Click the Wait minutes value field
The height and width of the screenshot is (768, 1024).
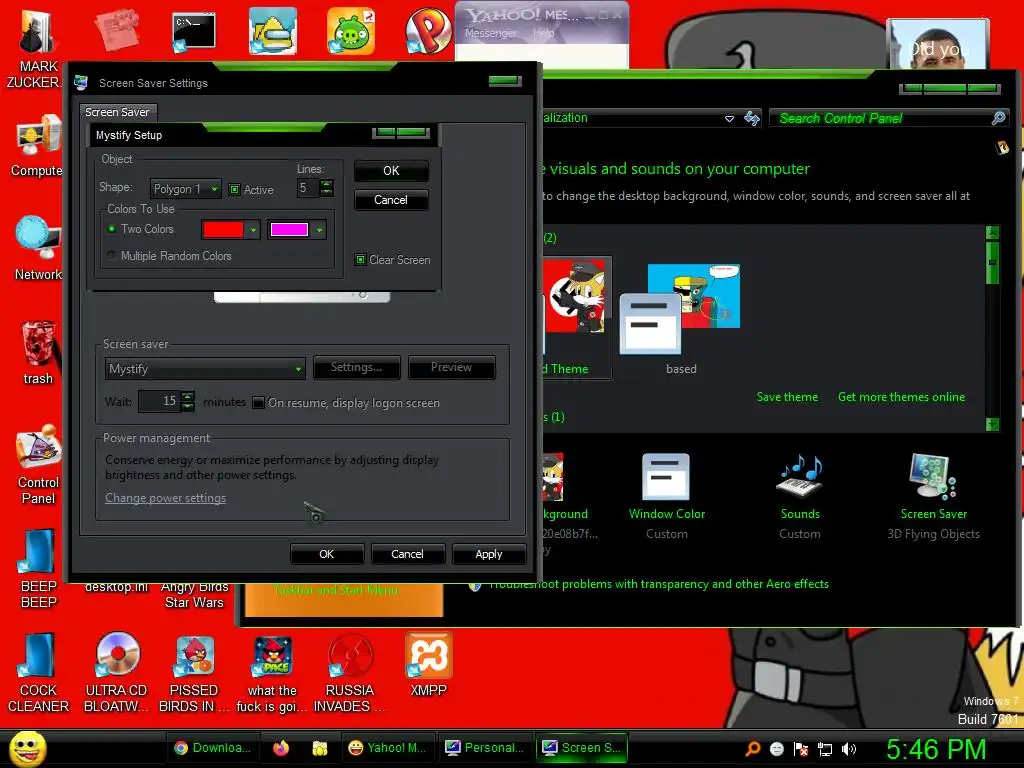159,401
